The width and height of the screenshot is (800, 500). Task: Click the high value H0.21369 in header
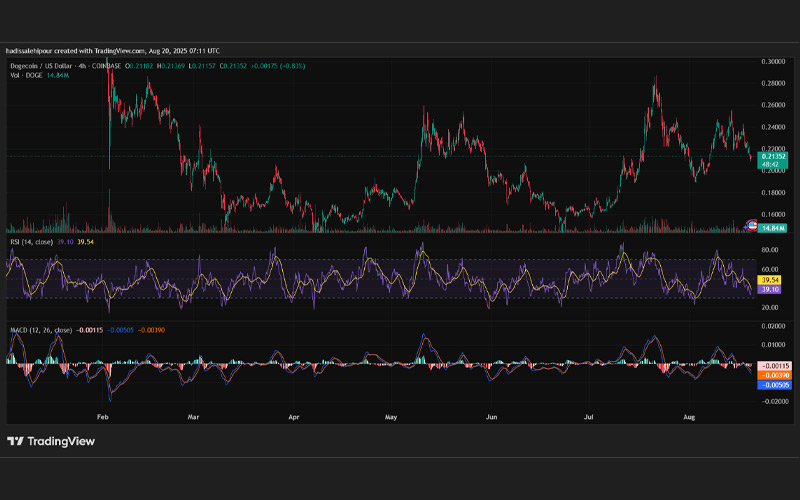point(171,66)
